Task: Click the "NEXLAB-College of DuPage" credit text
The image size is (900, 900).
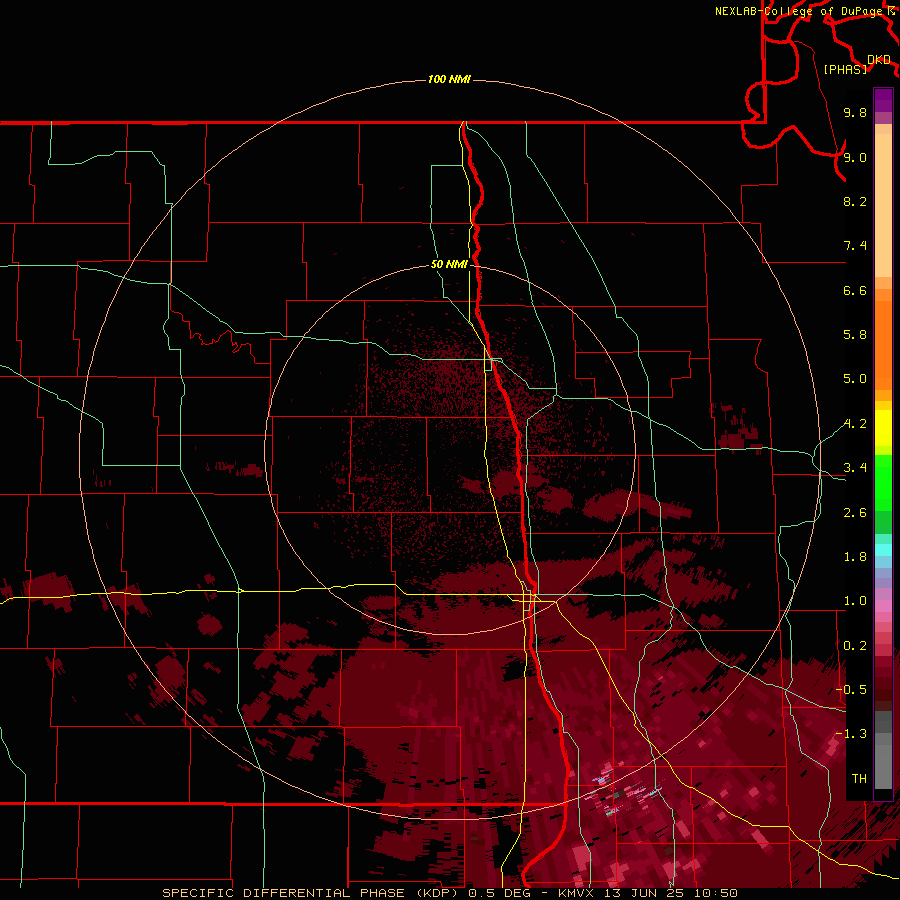Action: (800, 11)
